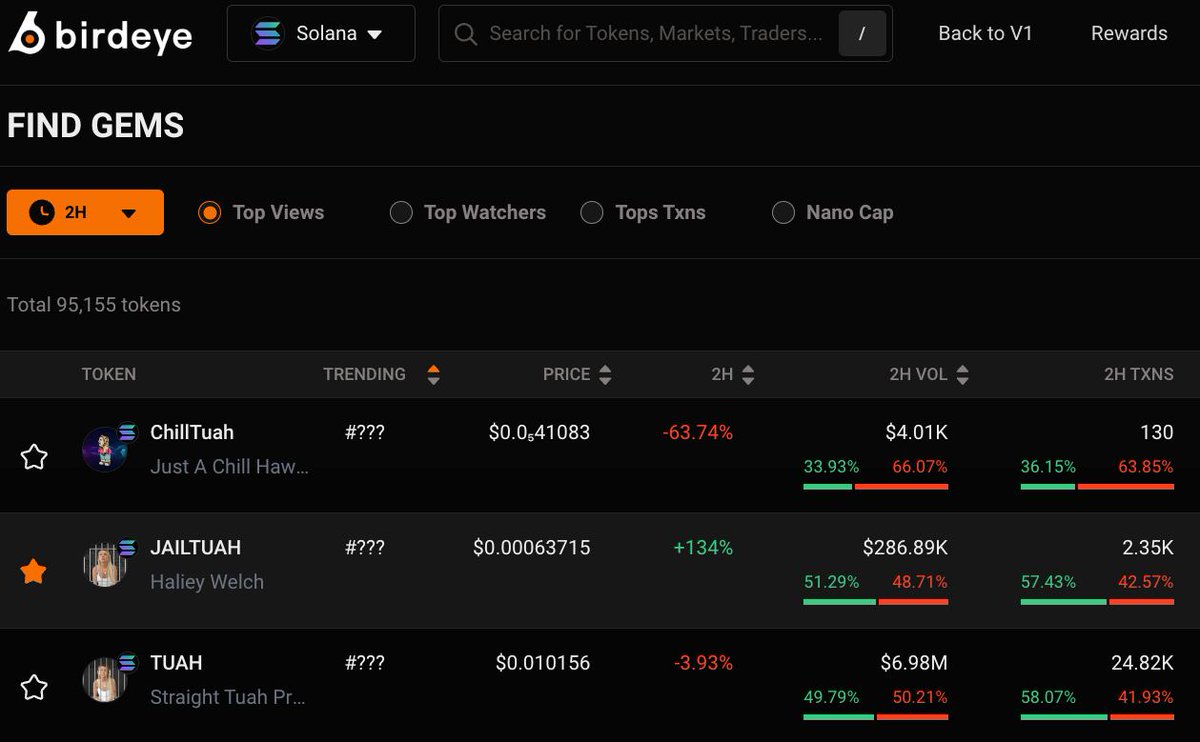Click the ChillTuah buy/sell volume ratio bar
The image size is (1200, 742).
click(875, 487)
